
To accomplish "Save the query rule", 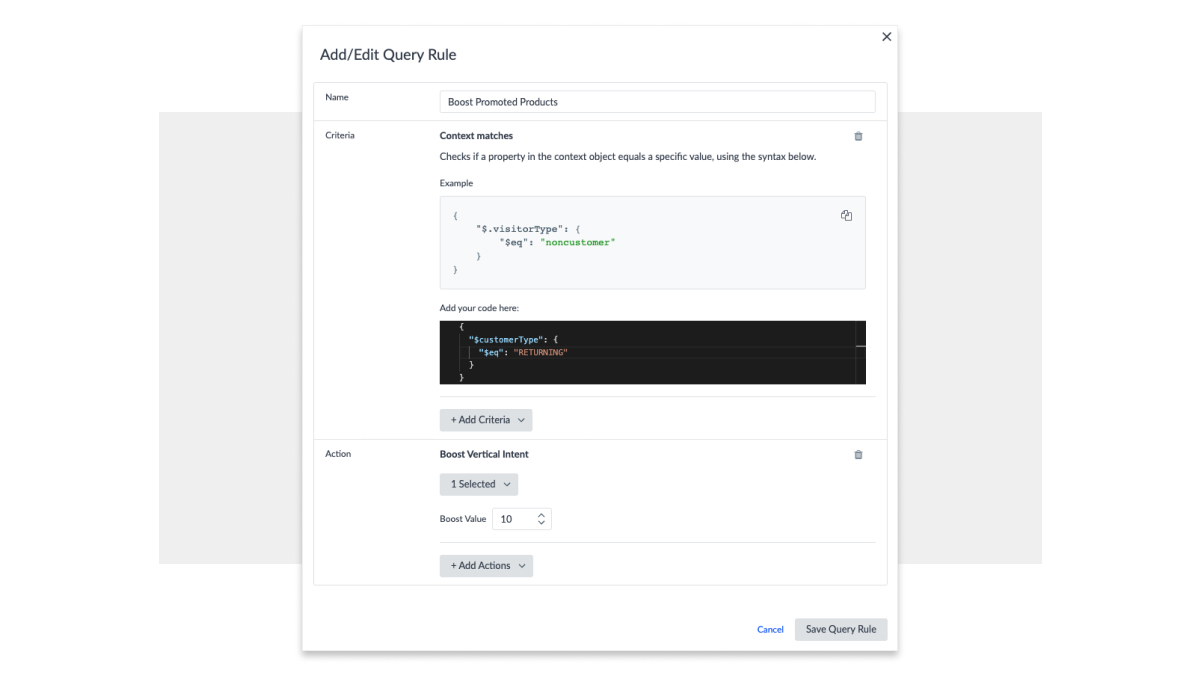I will [841, 629].
